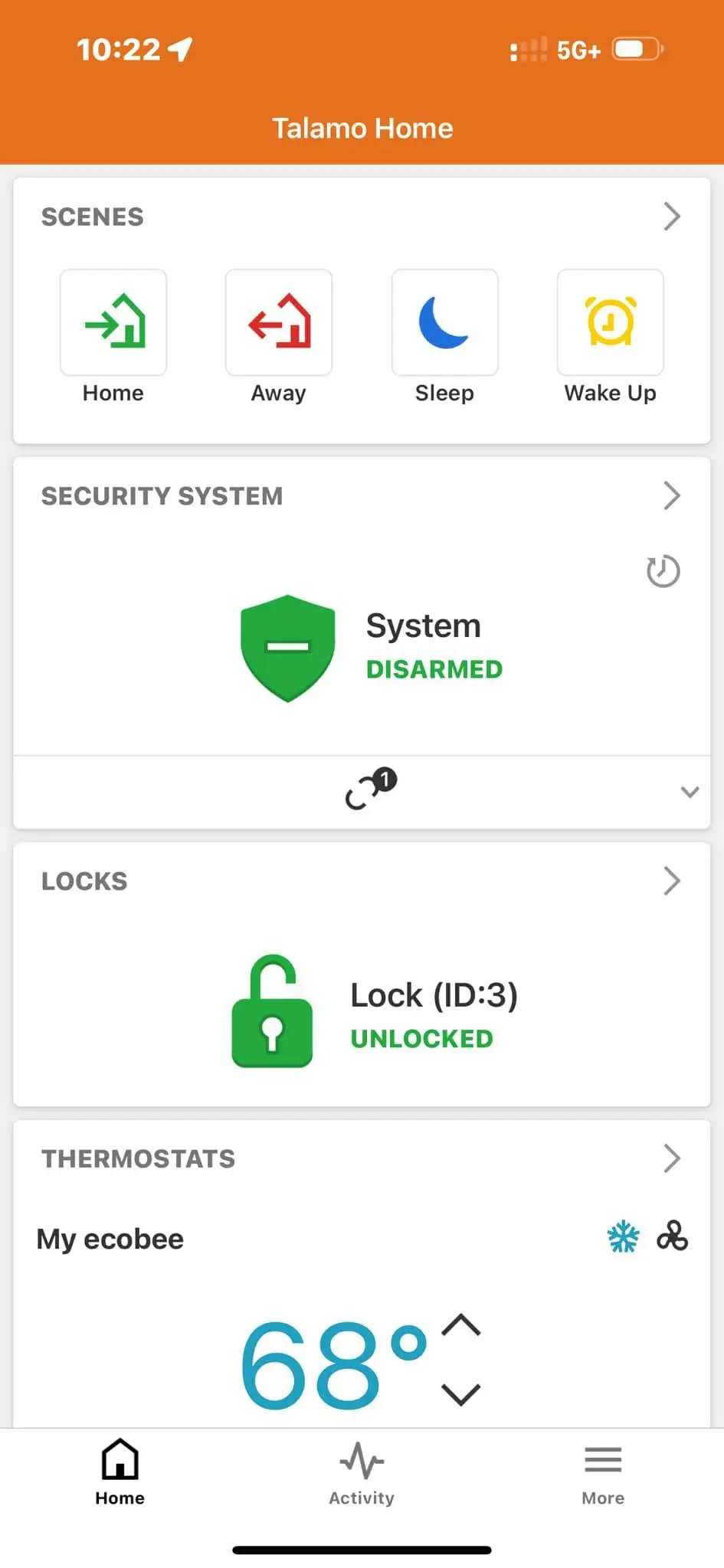This screenshot has width=724, height=1568.
Task: Expand the Scenes section chevron
Action: click(x=672, y=217)
